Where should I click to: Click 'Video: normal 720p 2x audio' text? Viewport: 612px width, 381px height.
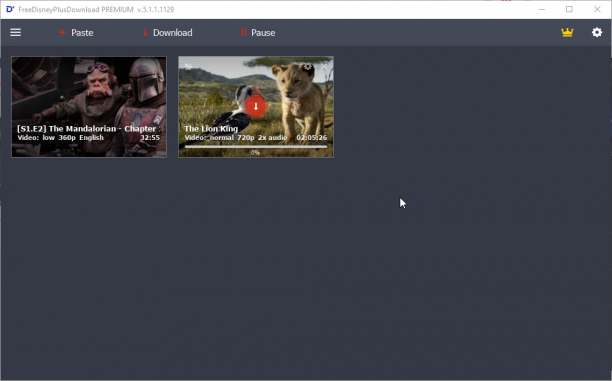[x=236, y=138]
